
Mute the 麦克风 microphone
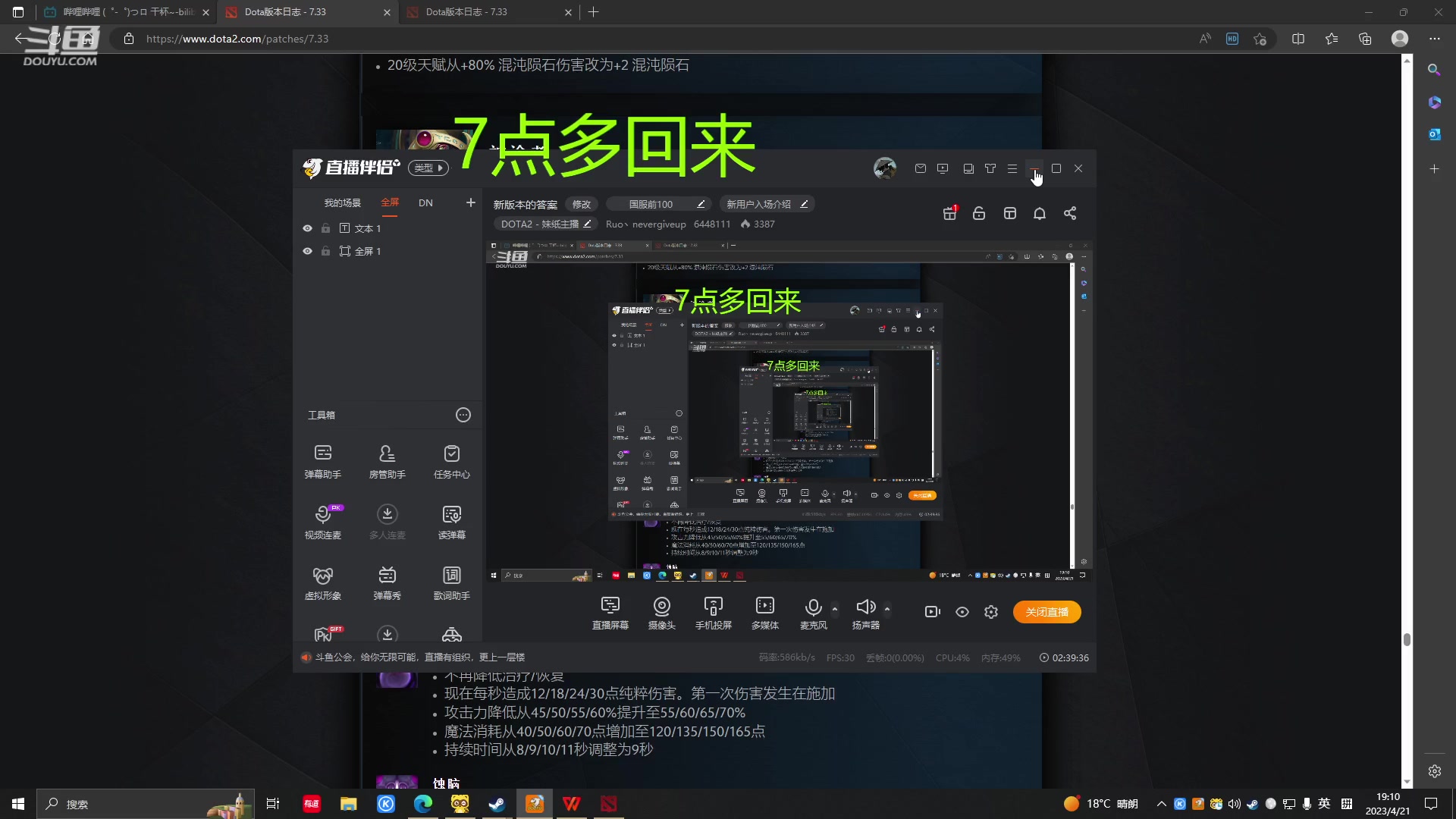coord(814,613)
